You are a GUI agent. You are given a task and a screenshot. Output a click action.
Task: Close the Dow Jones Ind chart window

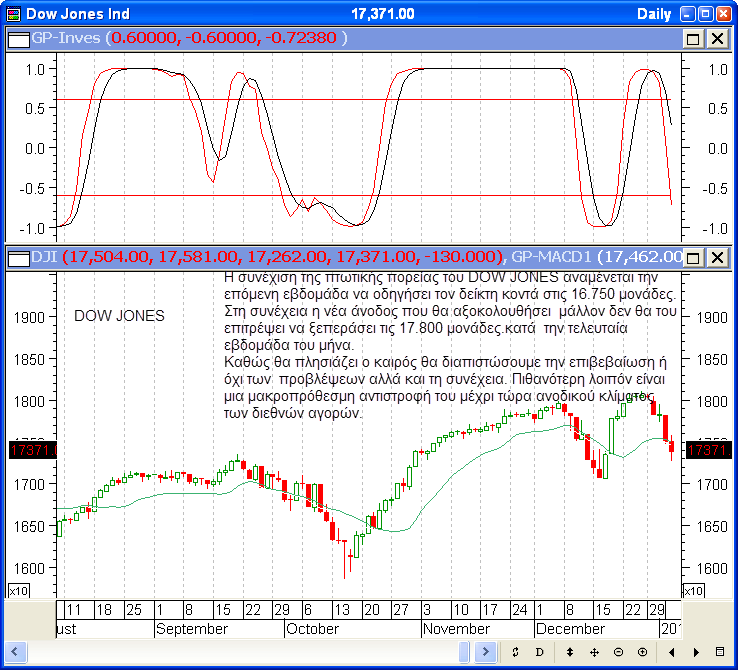[723, 14]
